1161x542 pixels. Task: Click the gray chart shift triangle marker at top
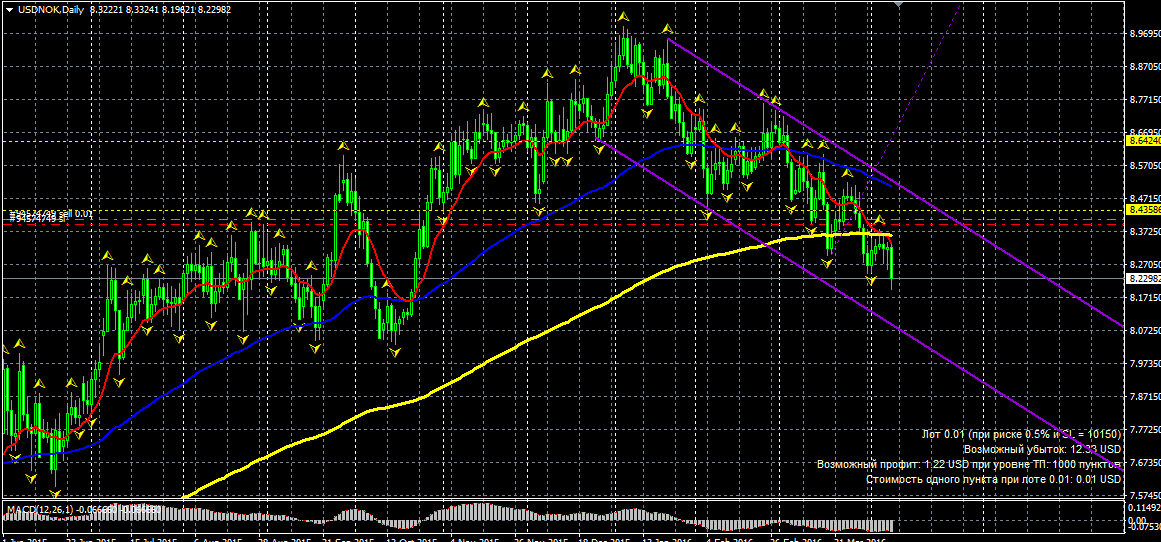(898, 4)
